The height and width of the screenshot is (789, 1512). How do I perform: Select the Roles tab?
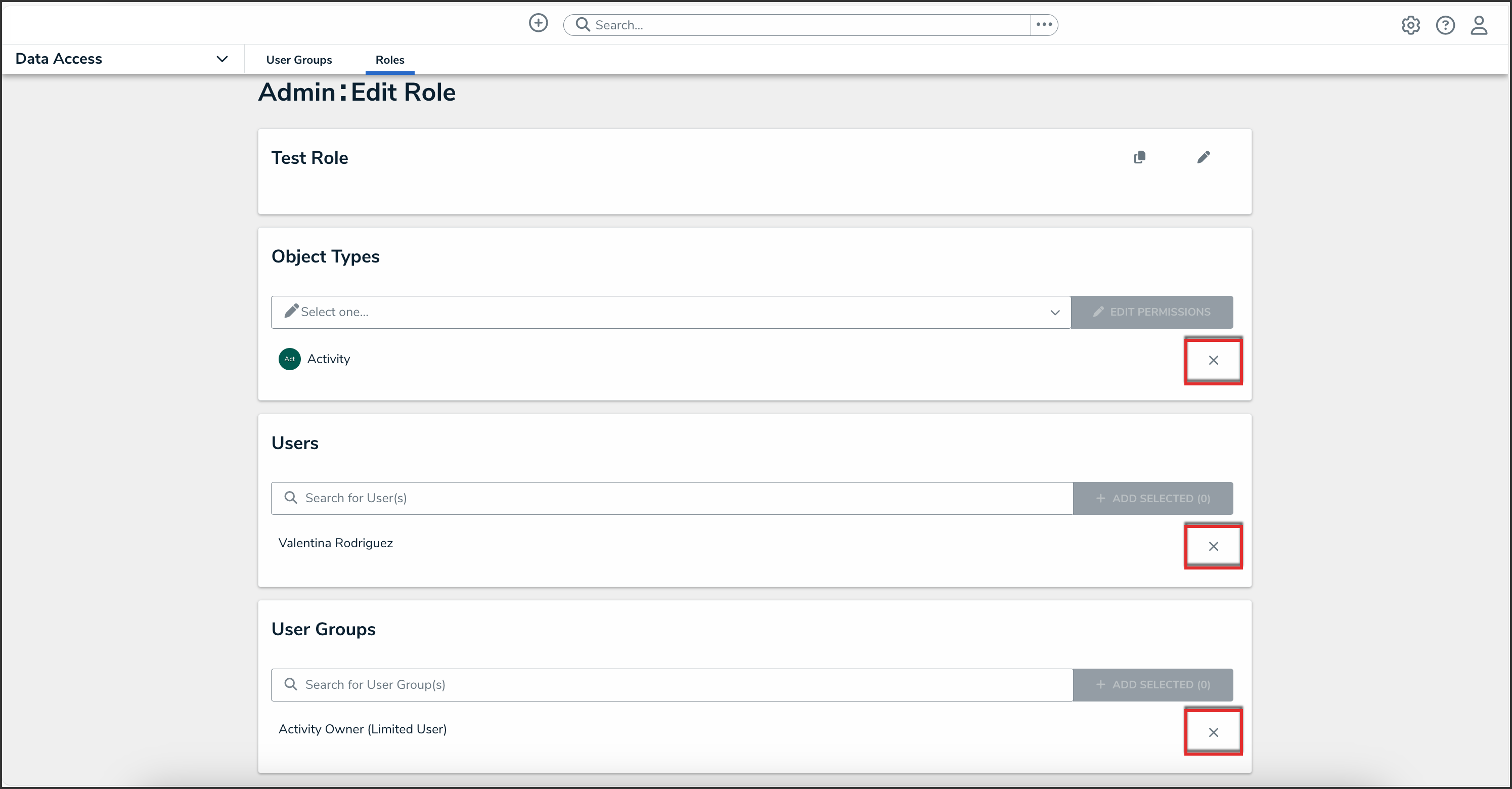[x=390, y=60]
